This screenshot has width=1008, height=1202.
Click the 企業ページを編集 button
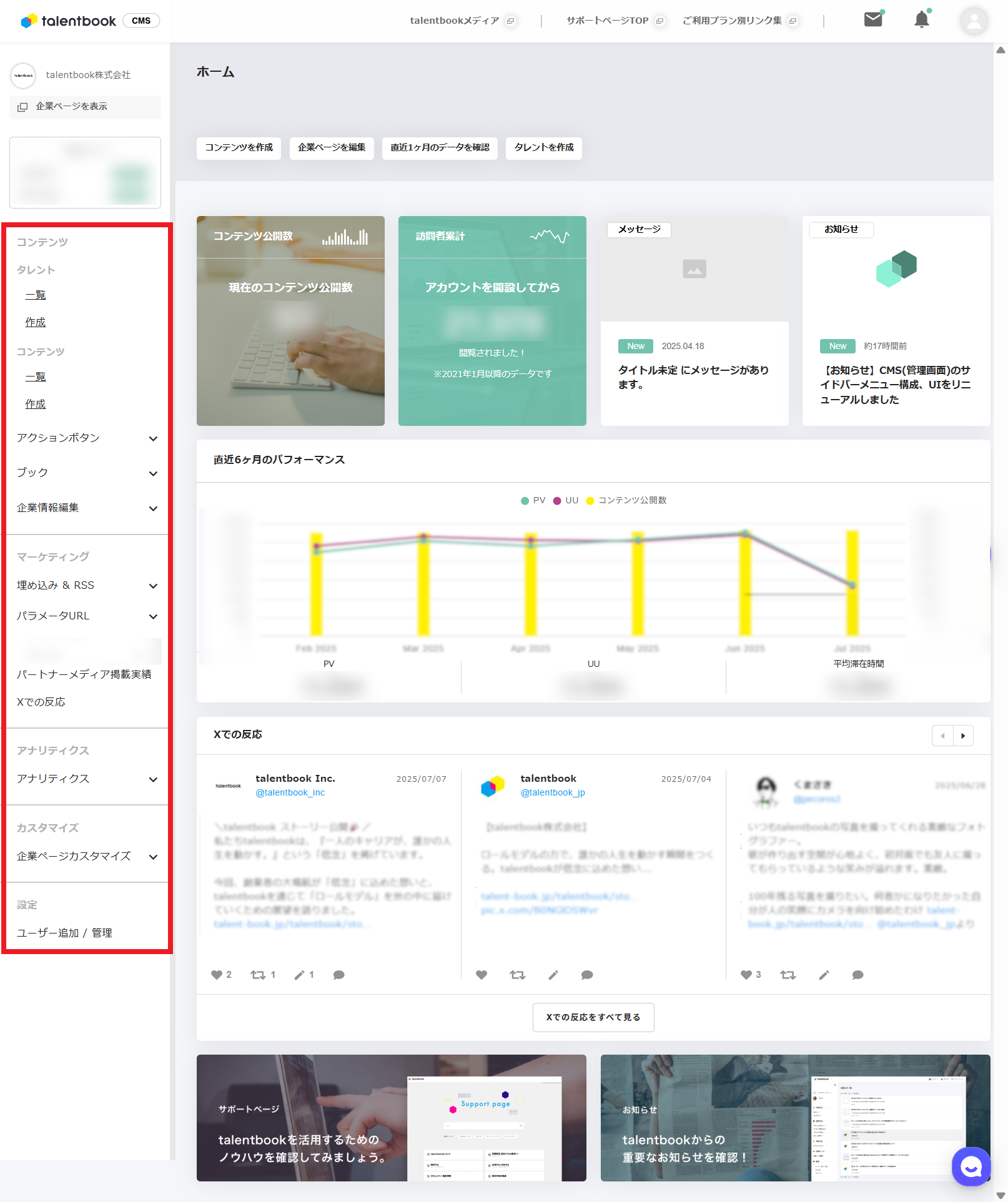332,148
